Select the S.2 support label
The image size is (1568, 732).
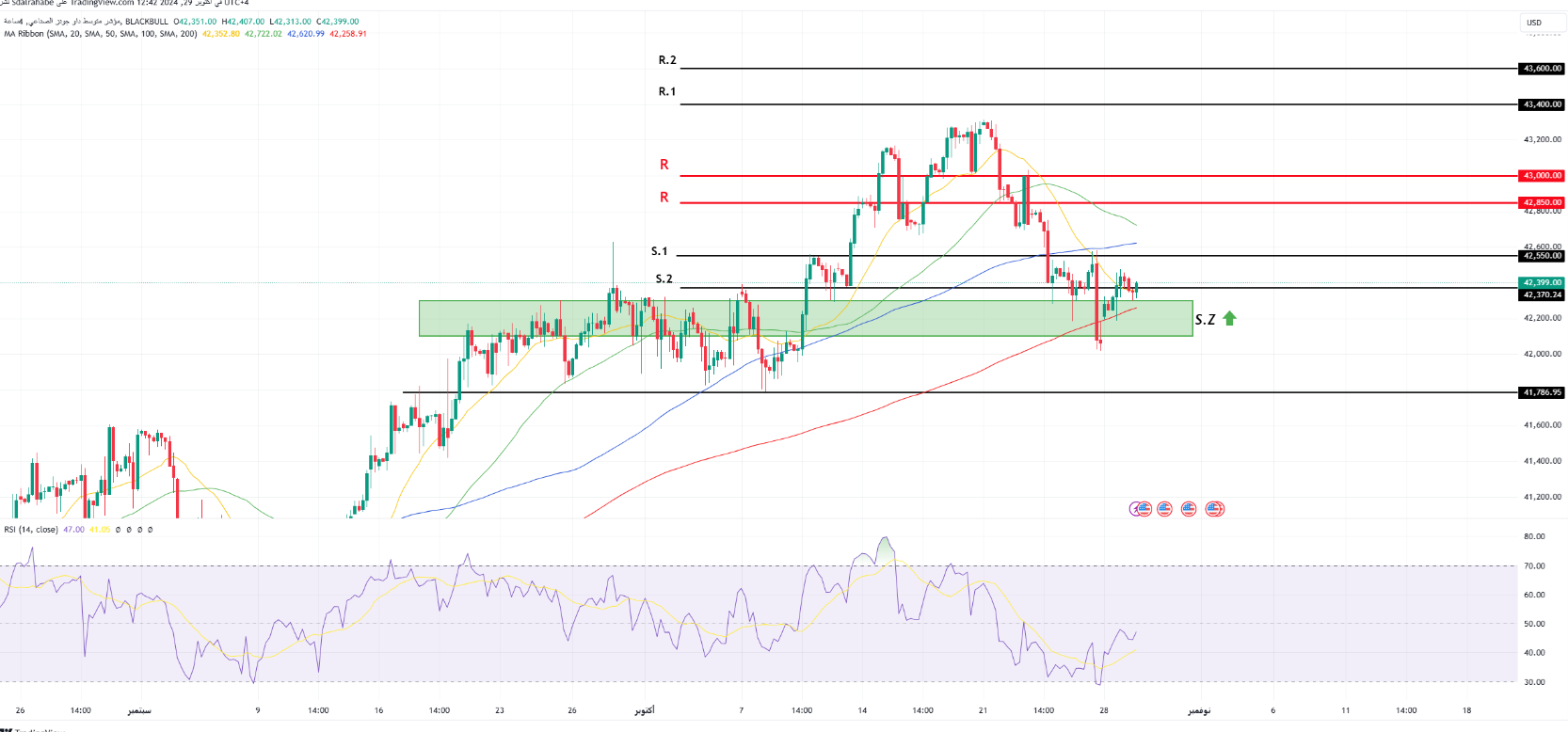(x=664, y=279)
